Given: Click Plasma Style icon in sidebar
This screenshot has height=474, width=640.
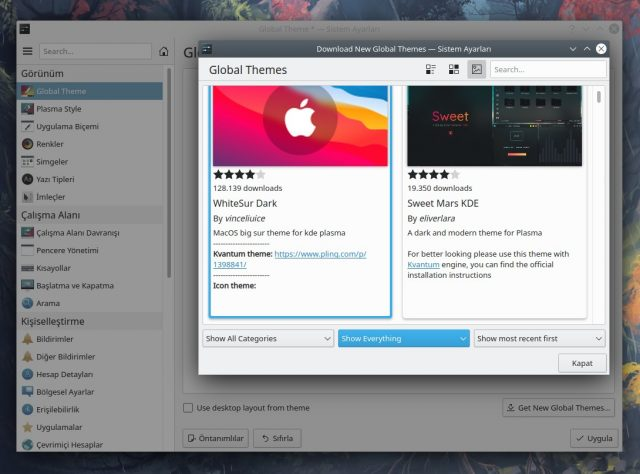Looking at the screenshot, I should (27, 109).
